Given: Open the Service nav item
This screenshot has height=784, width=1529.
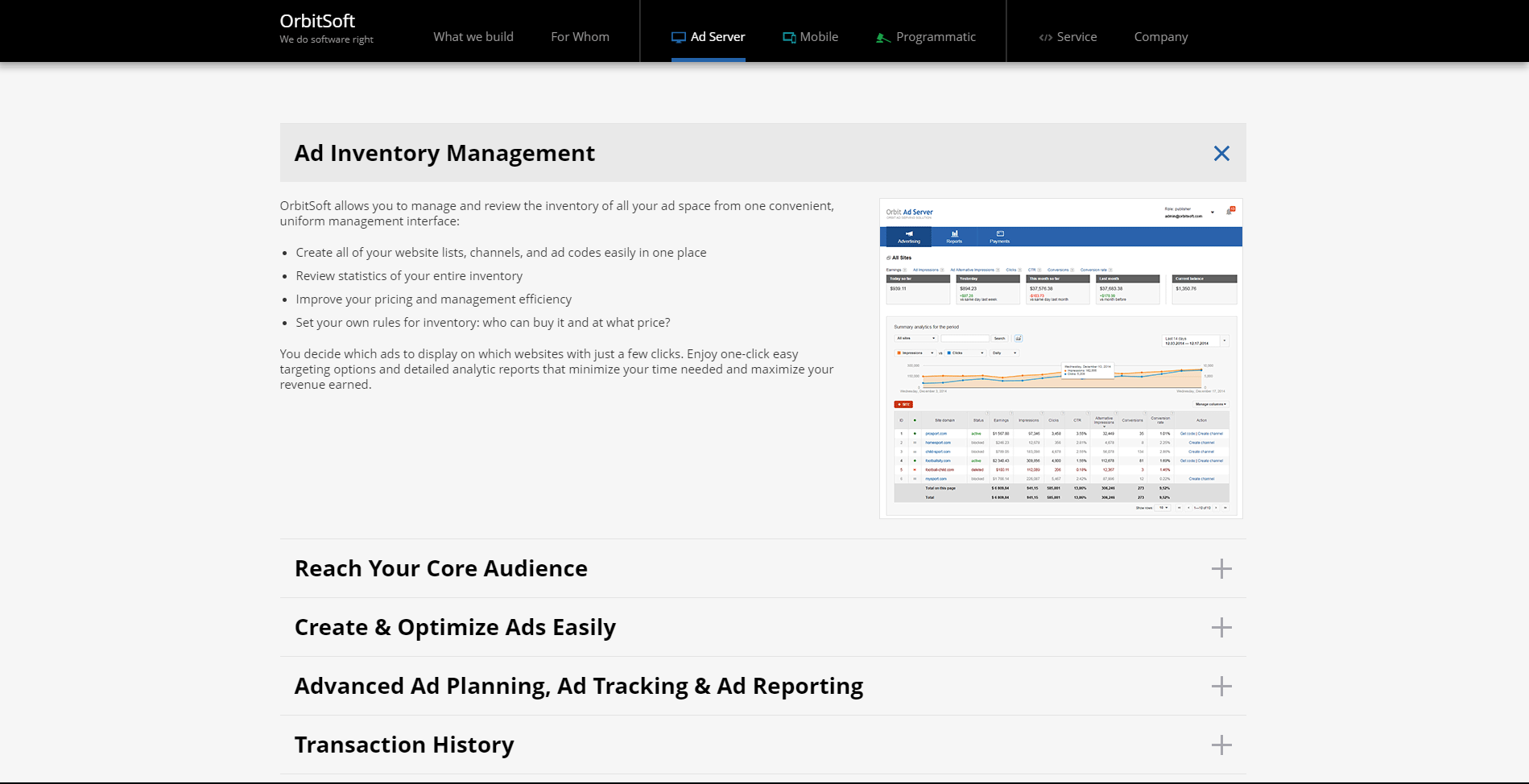Looking at the screenshot, I should [x=1068, y=37].
